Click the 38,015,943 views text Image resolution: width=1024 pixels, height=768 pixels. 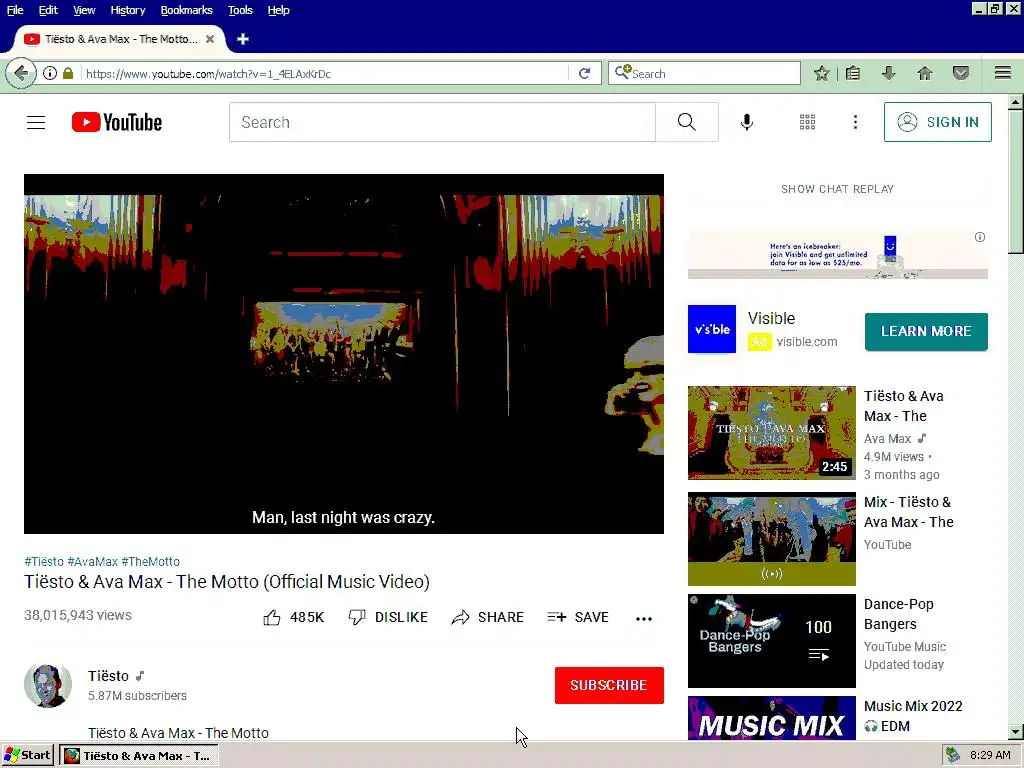(78, 615)
